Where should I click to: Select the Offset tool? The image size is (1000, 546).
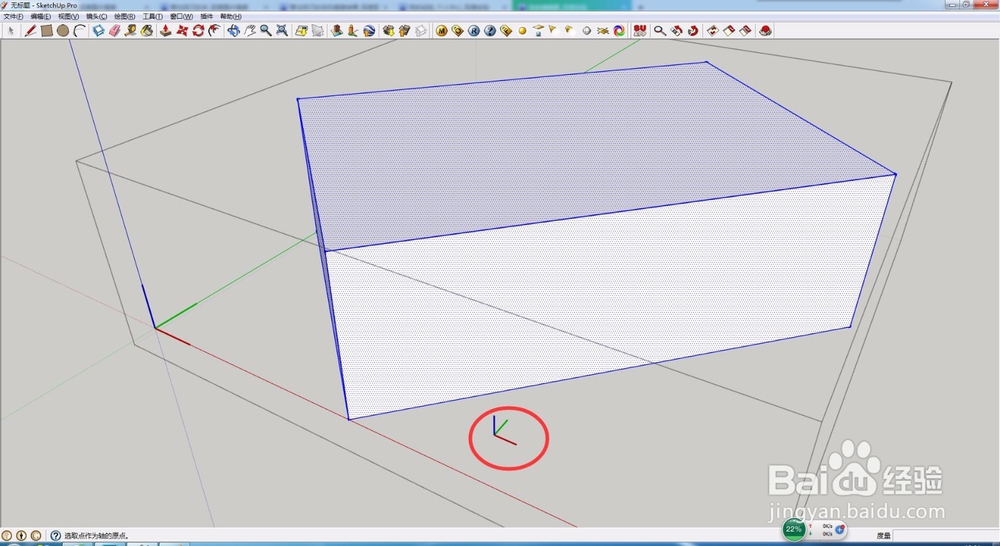(214, 31)
